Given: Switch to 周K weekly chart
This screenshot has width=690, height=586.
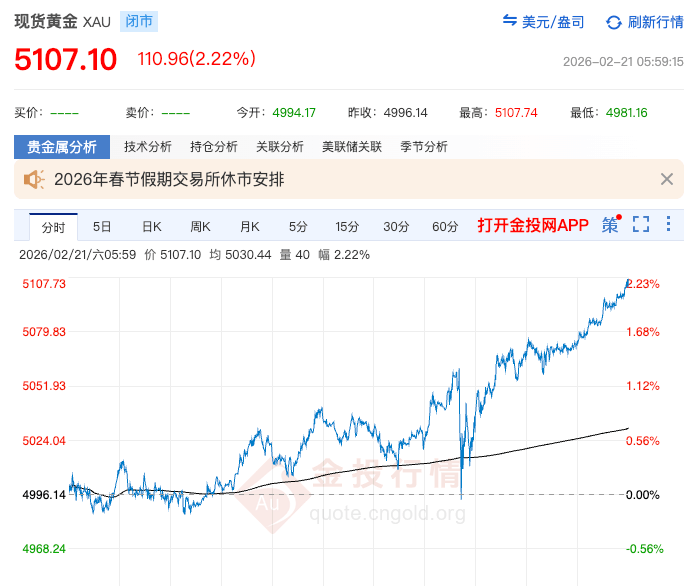Looking at the screenshot, I should coord(200,226).
